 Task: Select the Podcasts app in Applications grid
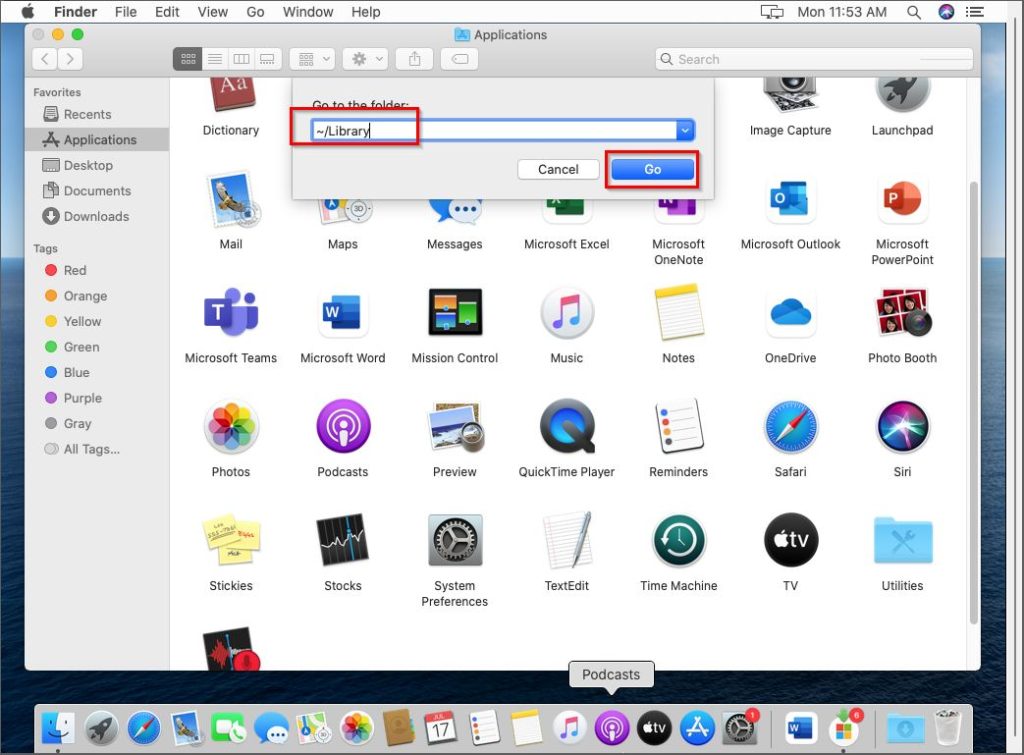342,426
